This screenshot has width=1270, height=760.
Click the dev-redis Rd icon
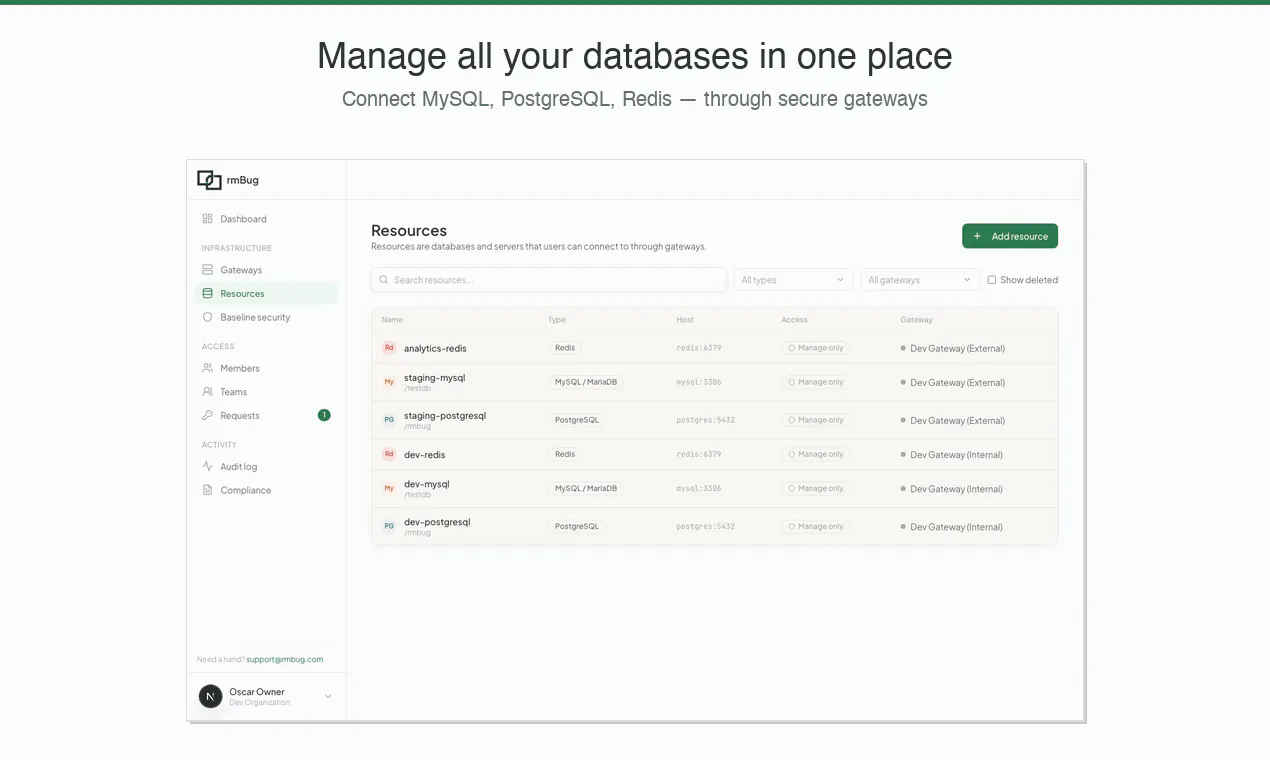pos(389,454)
